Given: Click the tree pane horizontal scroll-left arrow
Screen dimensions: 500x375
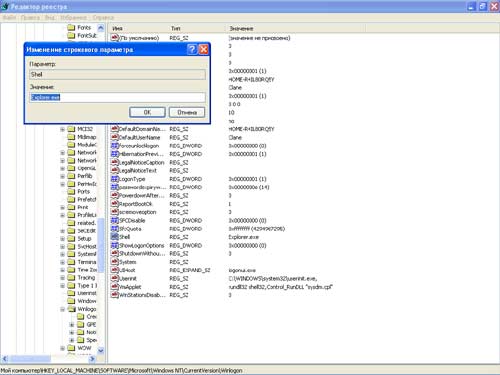Looking at the screenshot, I should (5, 359).
